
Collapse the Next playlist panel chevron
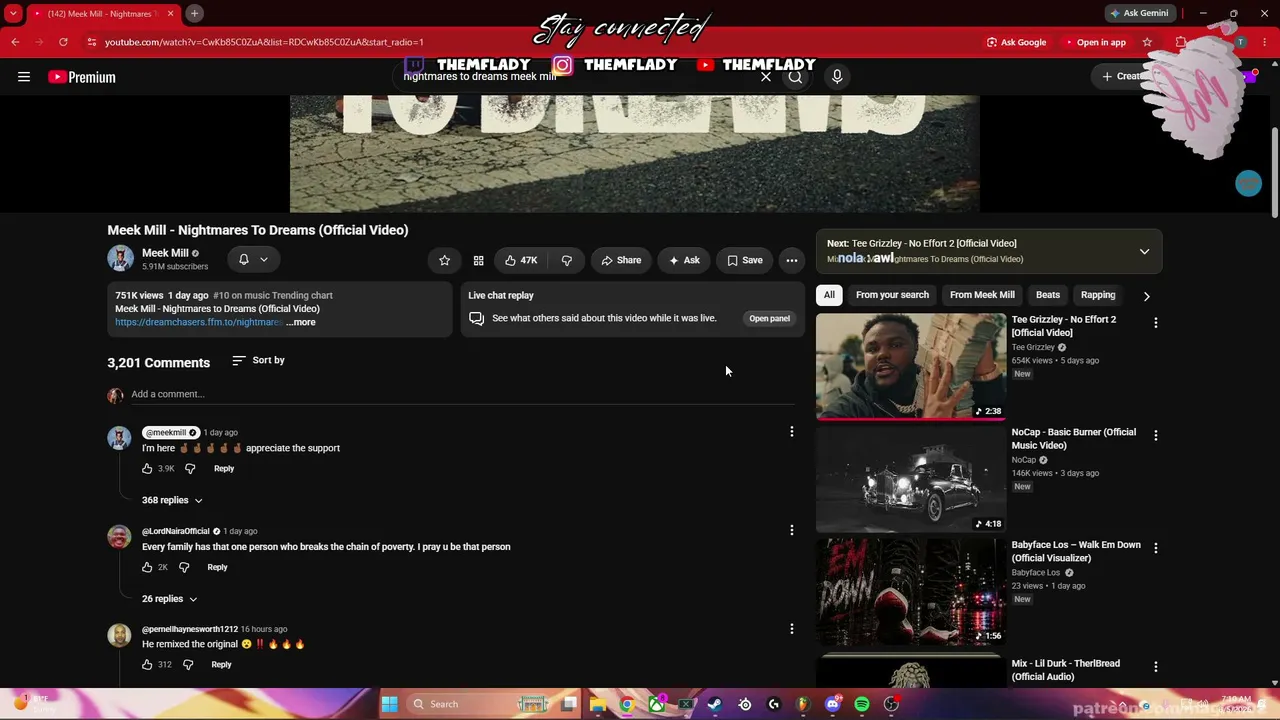1144,251
